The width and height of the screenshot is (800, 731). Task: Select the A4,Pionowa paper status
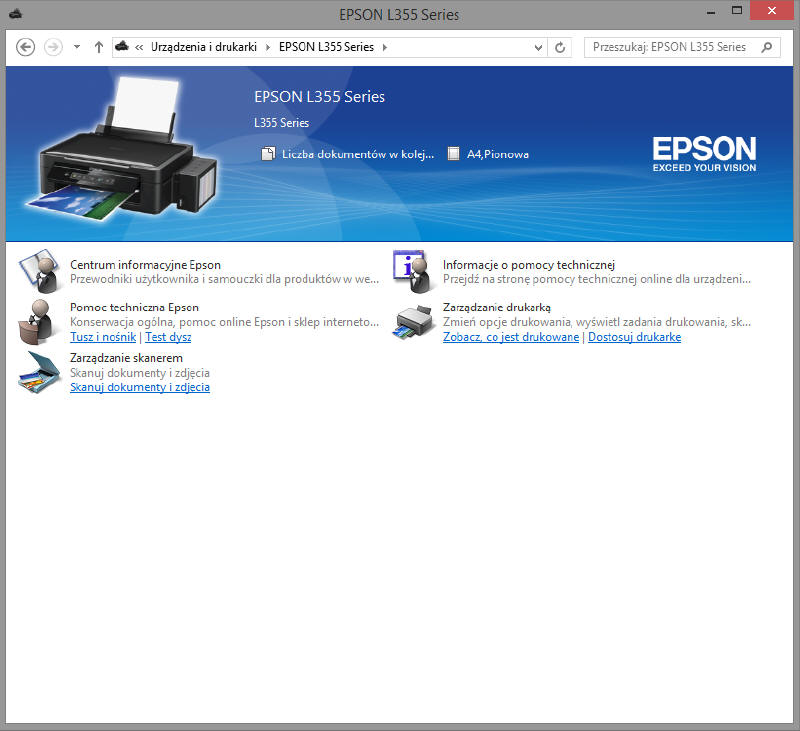[x=497, y=154]
